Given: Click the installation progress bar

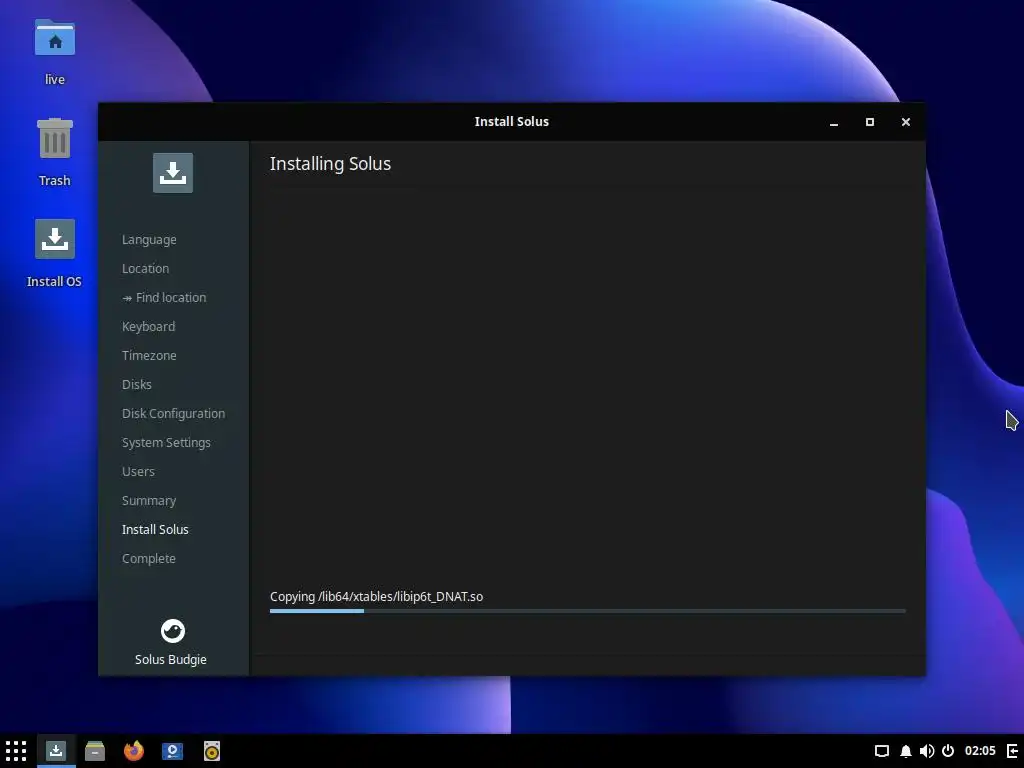Looking at the screenshot, I should tap(588, 611).
